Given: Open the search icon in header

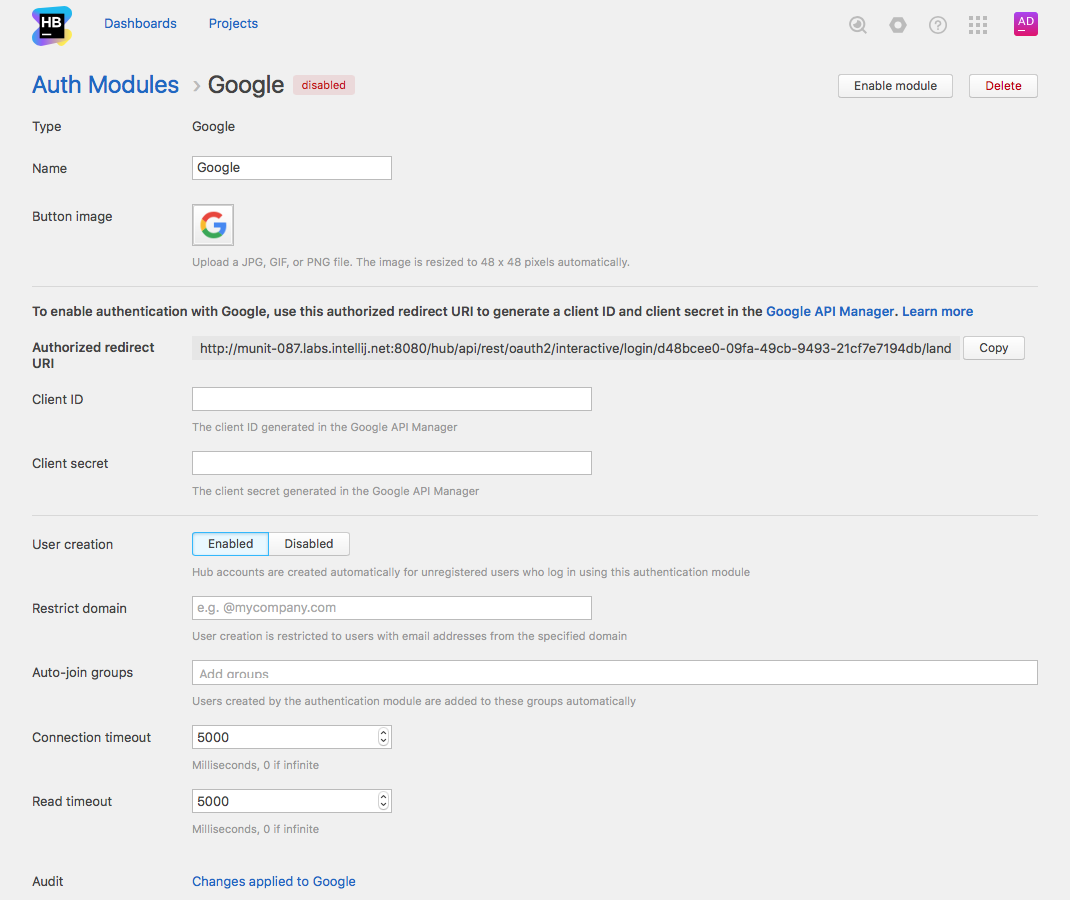Looking at the screenshot, I should [858, 25].
